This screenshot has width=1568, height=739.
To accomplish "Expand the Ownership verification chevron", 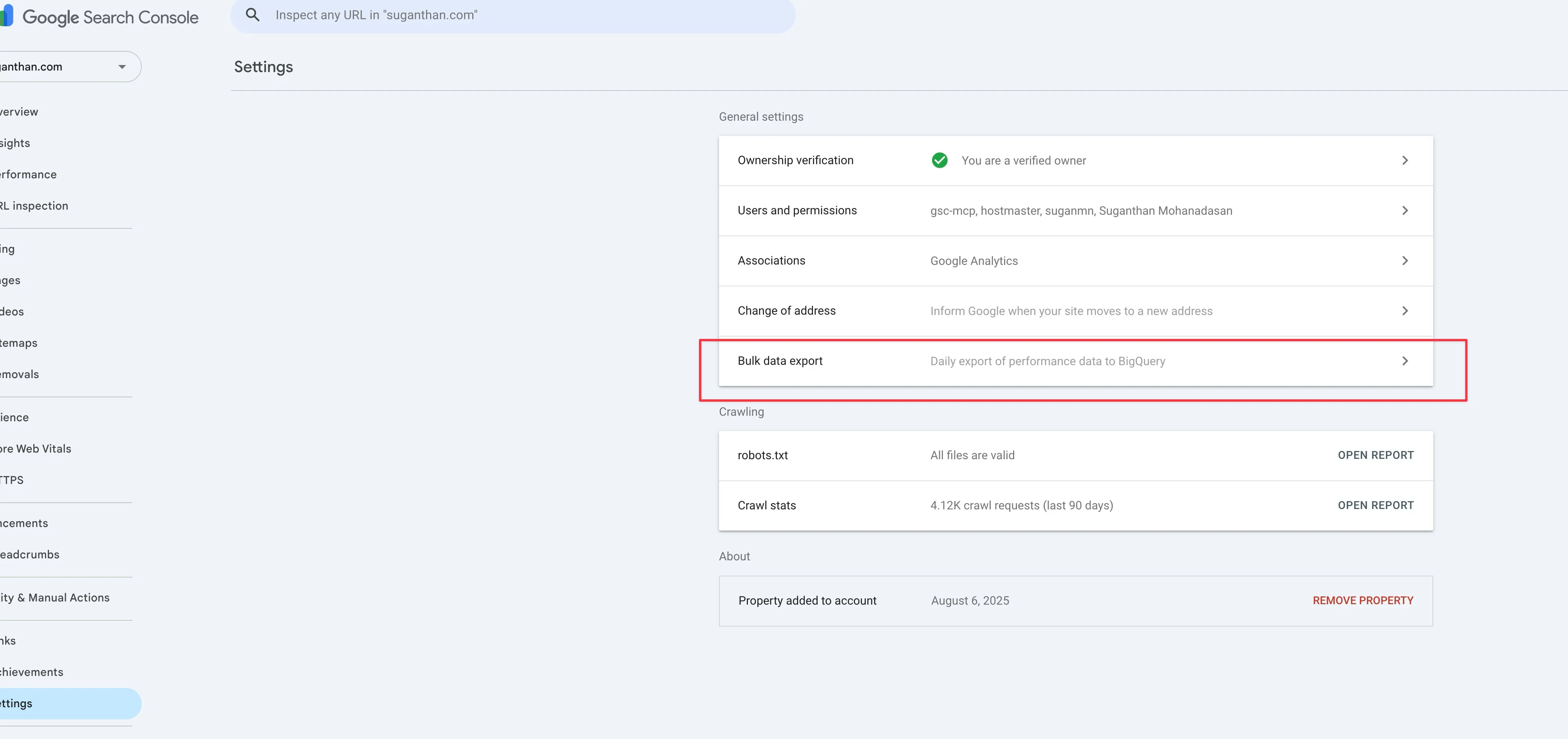I will [1404, 160].
